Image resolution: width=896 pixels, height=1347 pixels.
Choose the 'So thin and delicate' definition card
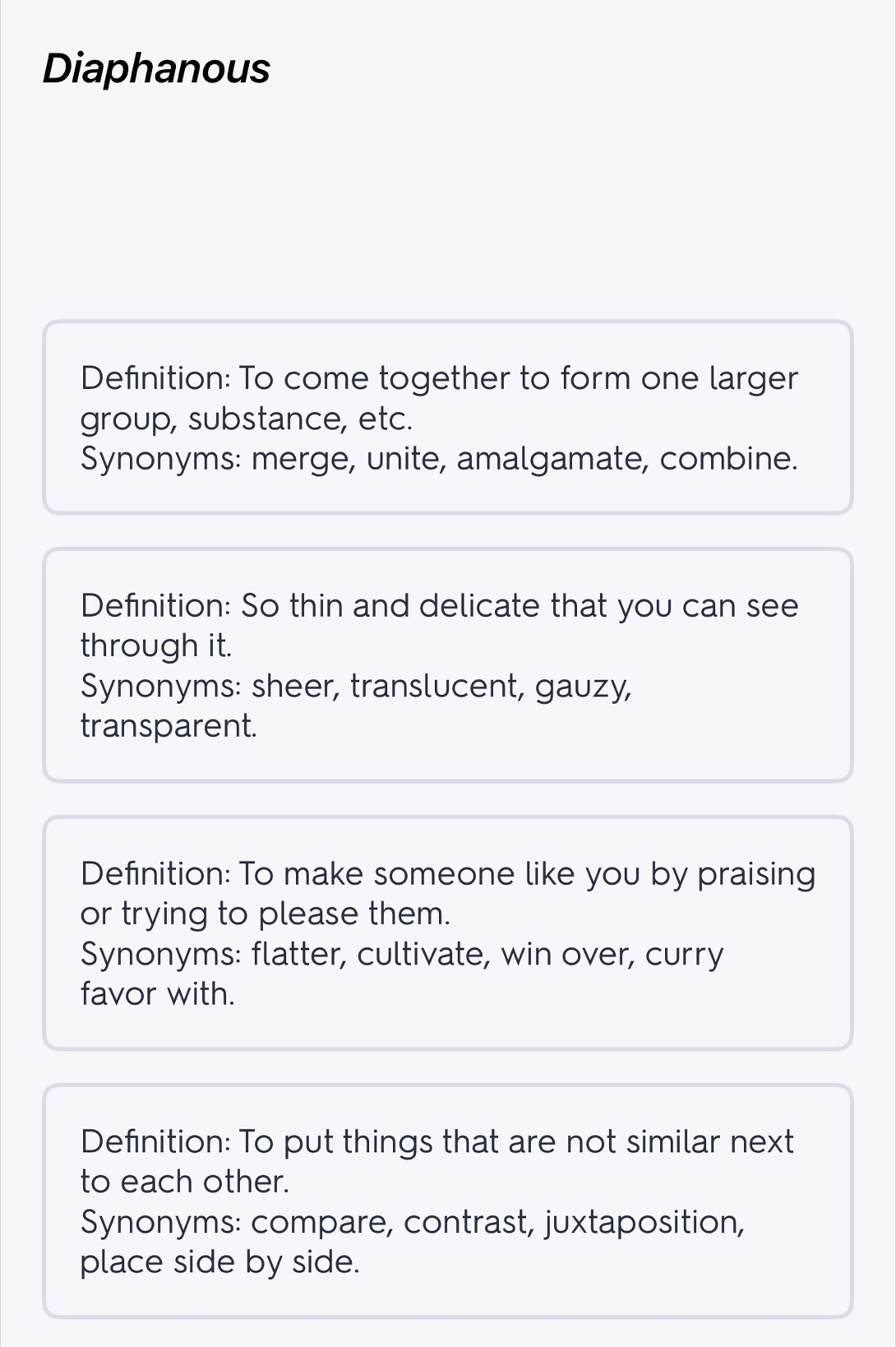click(448, 665)
